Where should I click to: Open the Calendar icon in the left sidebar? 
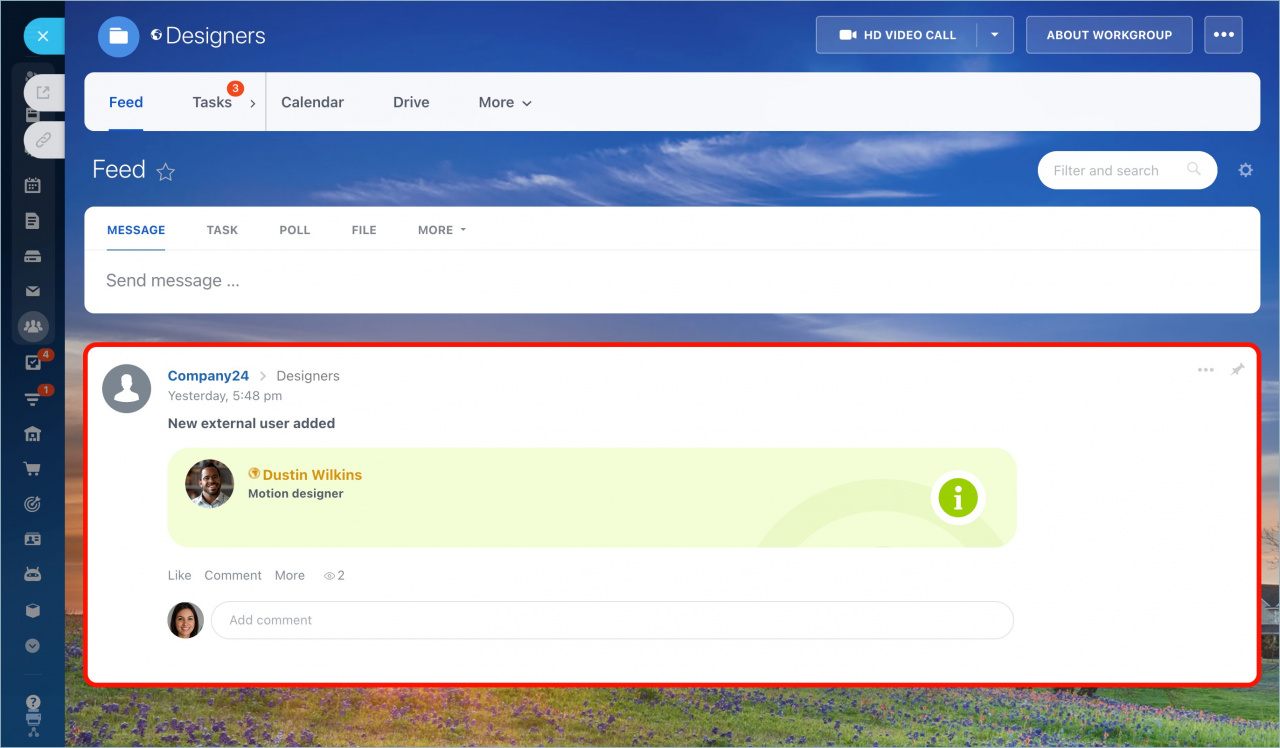pyautogui.click(x=32, y=185)
